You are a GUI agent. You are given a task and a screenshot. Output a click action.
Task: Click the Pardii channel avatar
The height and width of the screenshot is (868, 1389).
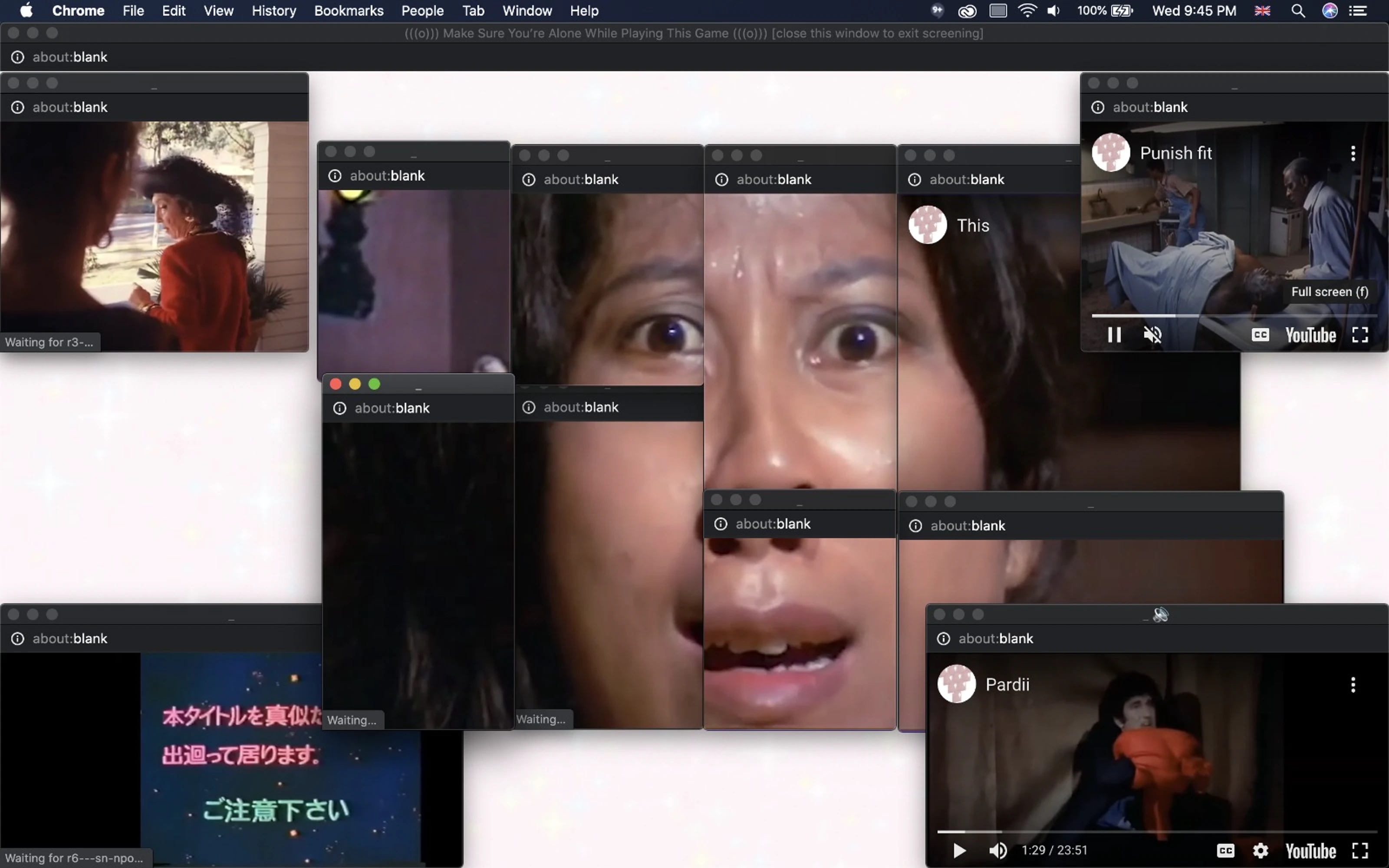click(956, 684)
